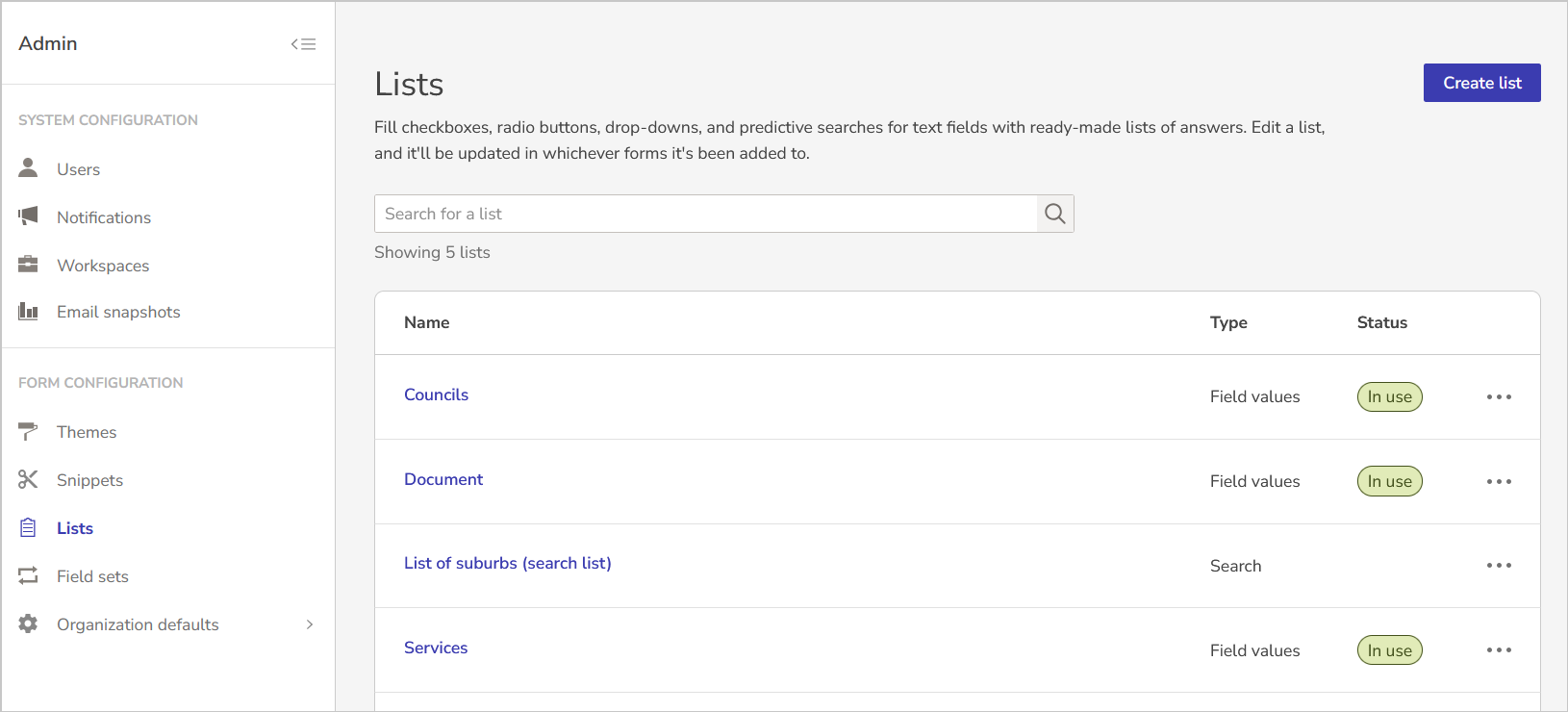
Task: Click the Search type in suburbs row
Action: click(1235, 566)
